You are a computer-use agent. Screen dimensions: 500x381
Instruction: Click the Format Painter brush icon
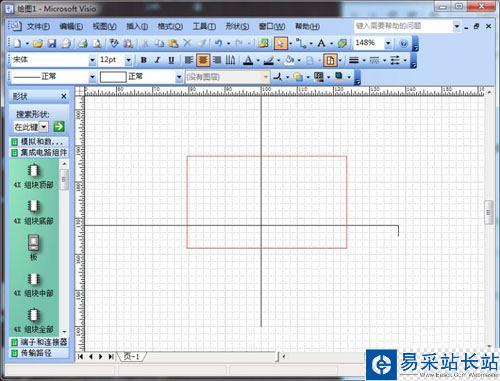pyautogui.click(x=202, y=43)
